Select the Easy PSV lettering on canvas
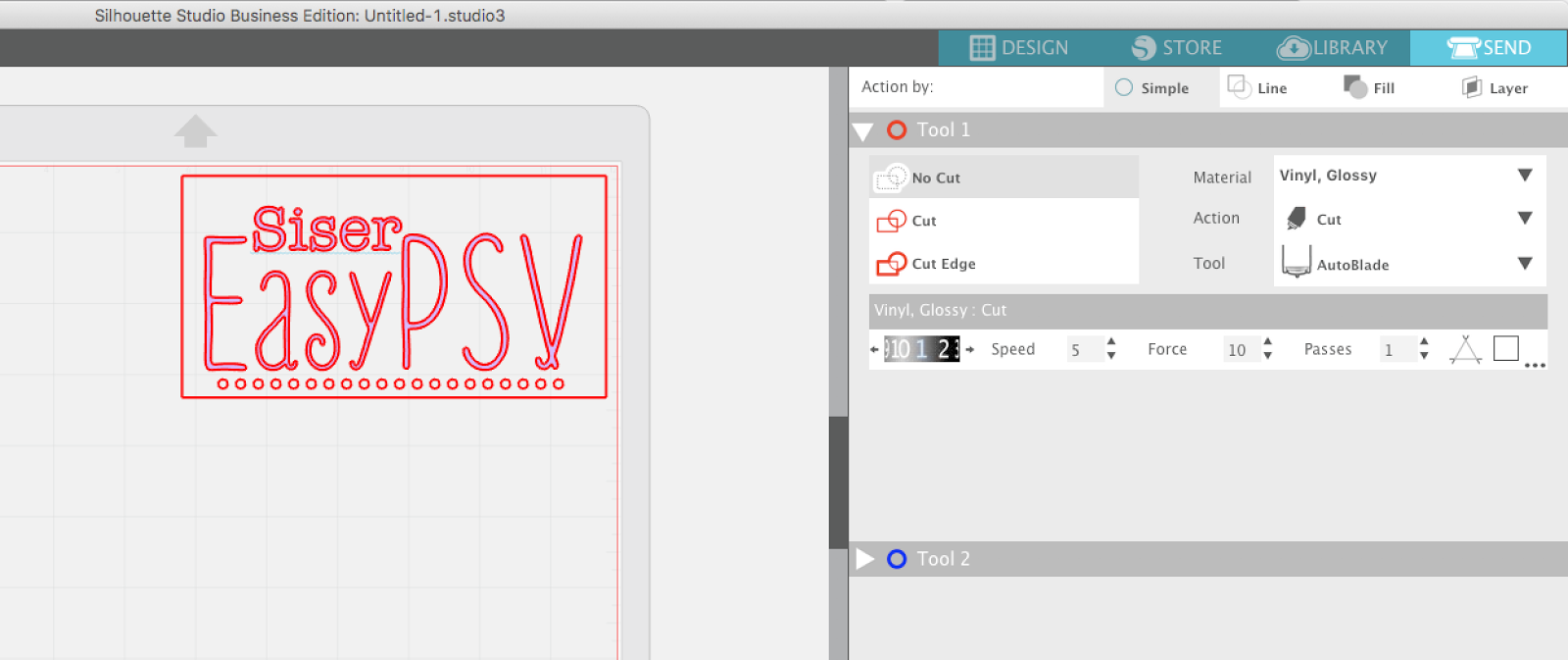The image size is (1568, 660). pos(392,302)
